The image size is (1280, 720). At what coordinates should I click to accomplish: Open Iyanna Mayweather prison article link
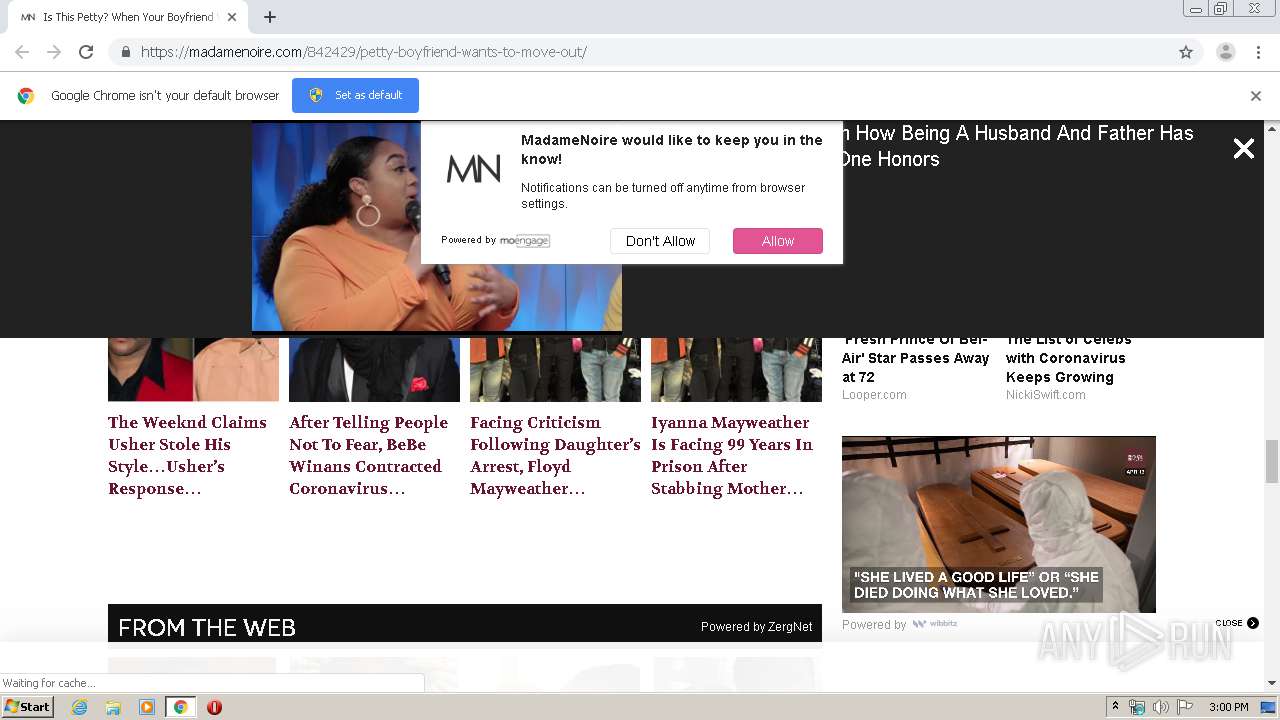(732, 455)
